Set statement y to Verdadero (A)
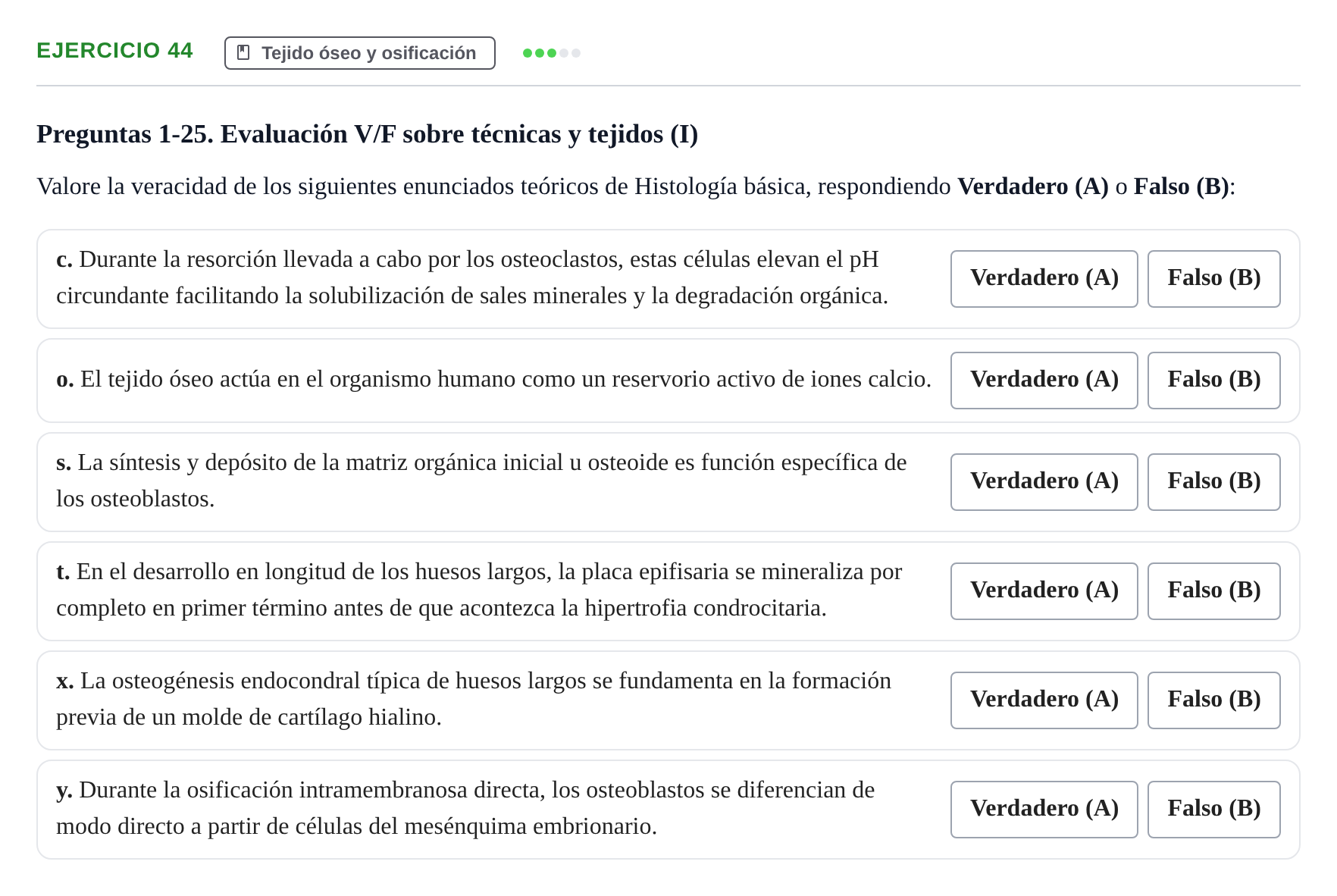This screenshot has width=1337, height=896. click(x=1044, y=810)
